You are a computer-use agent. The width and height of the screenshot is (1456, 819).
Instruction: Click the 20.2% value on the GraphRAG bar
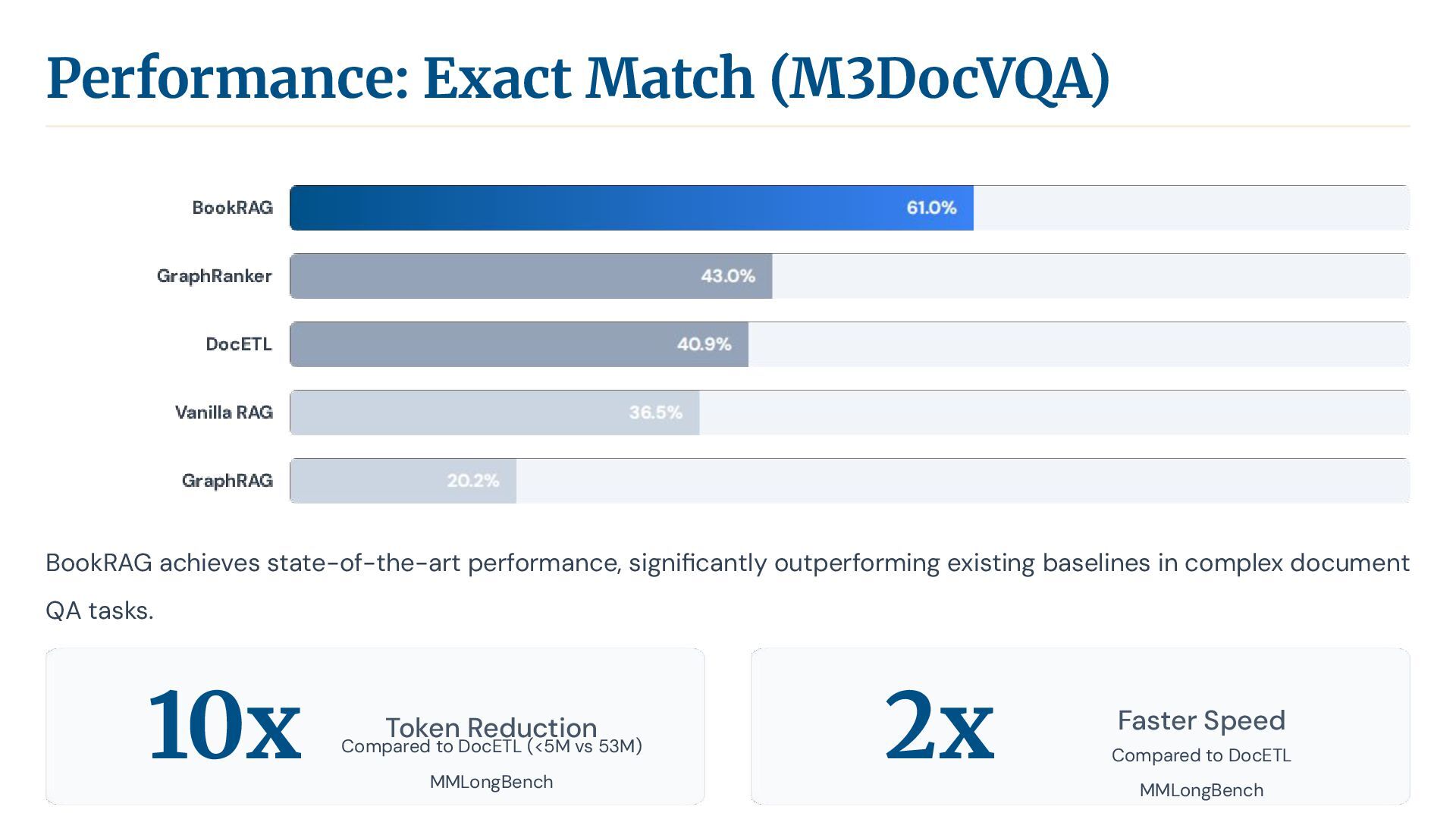[472, 481]
